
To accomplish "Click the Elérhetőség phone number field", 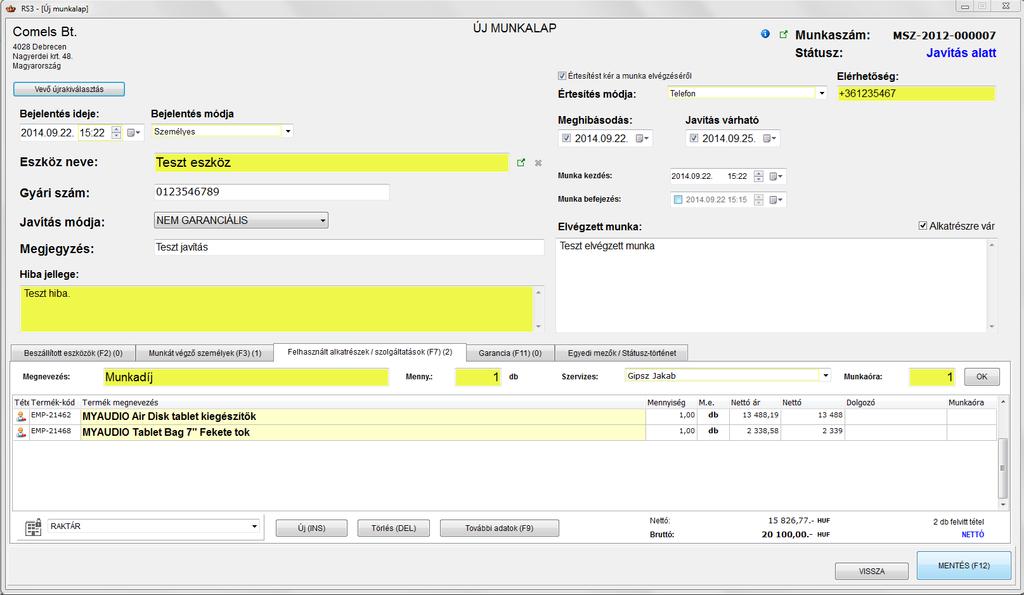I will click(x=916, y=93).
